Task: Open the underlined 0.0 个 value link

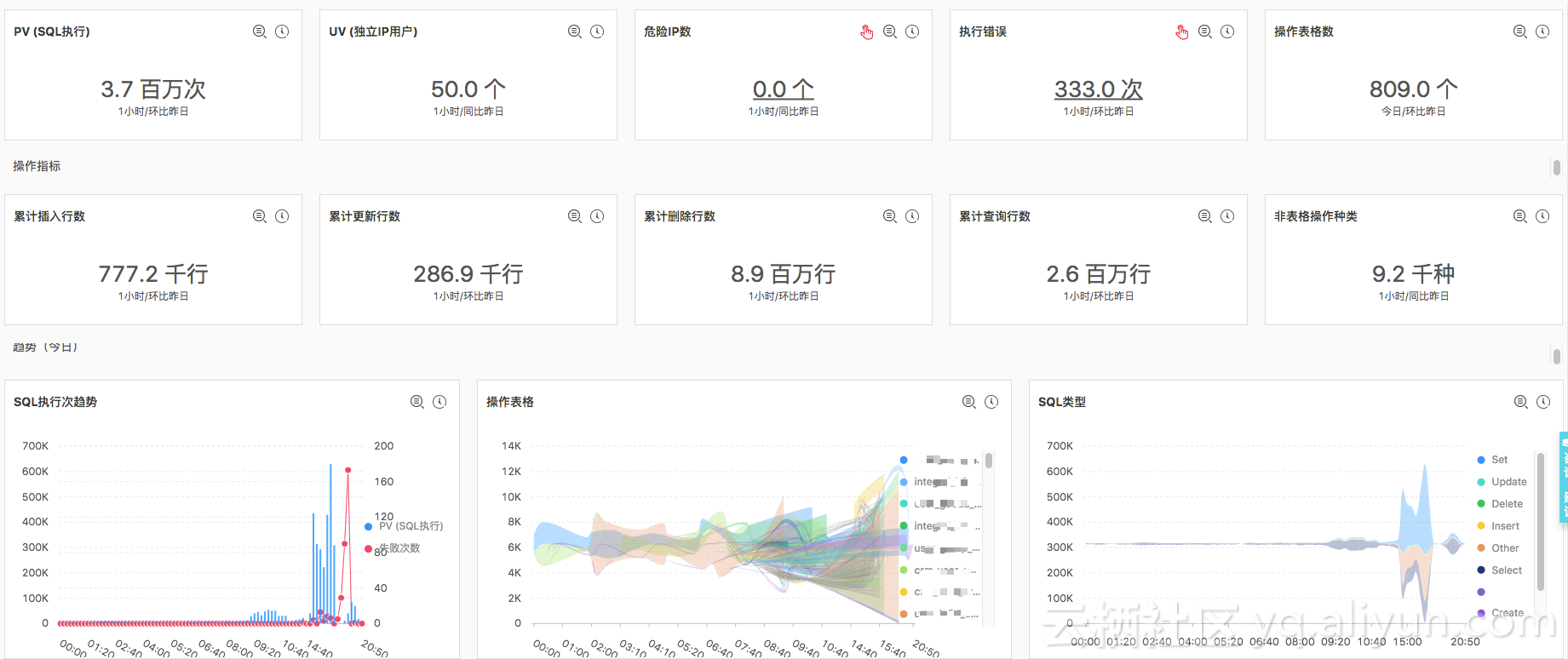Action: [784, 89]
